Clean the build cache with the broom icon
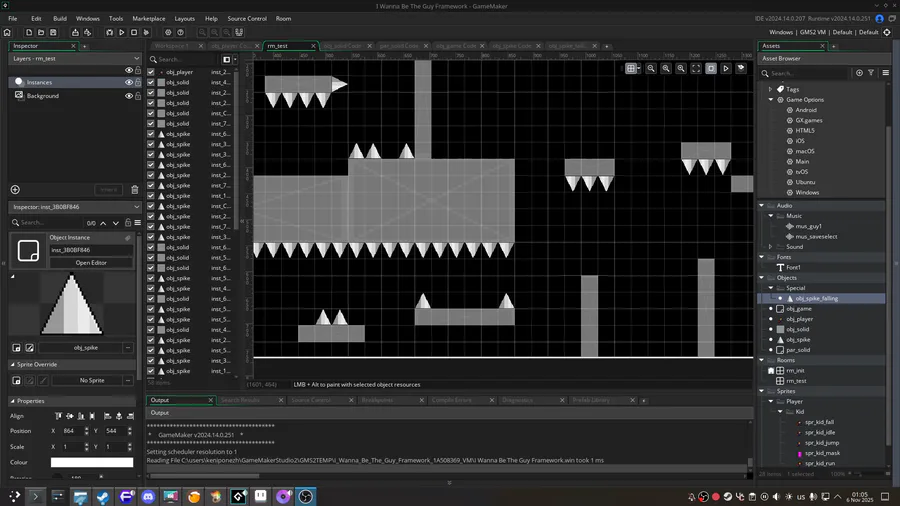The height and width of the screenshot is (506, 900). (x=146, y=33)
